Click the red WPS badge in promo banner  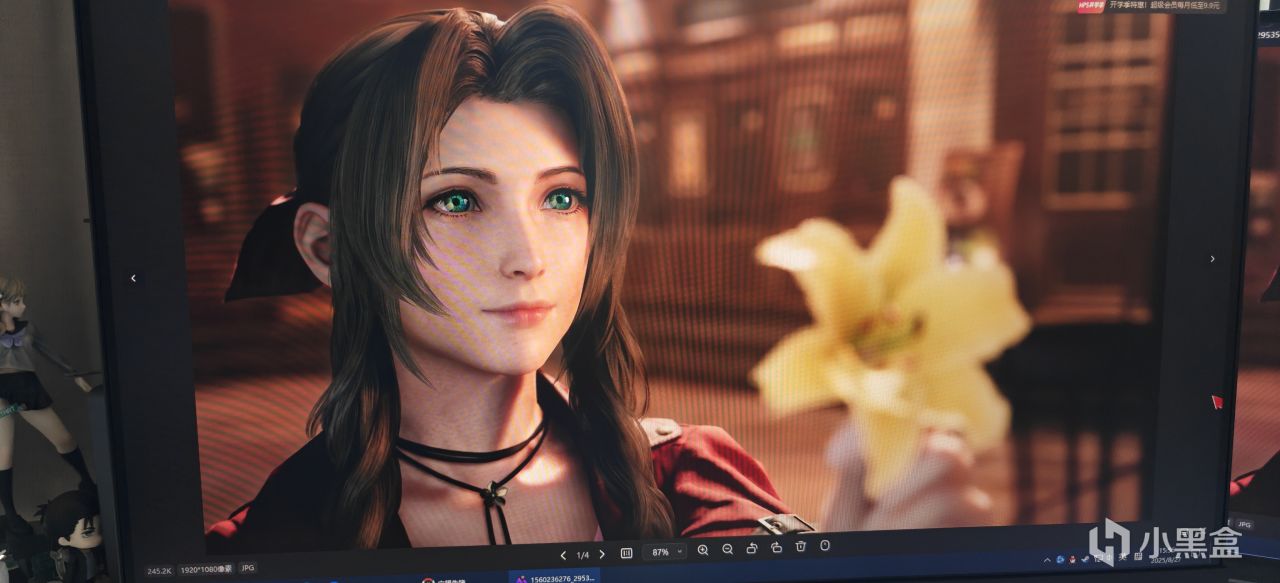coord(1091,6)
